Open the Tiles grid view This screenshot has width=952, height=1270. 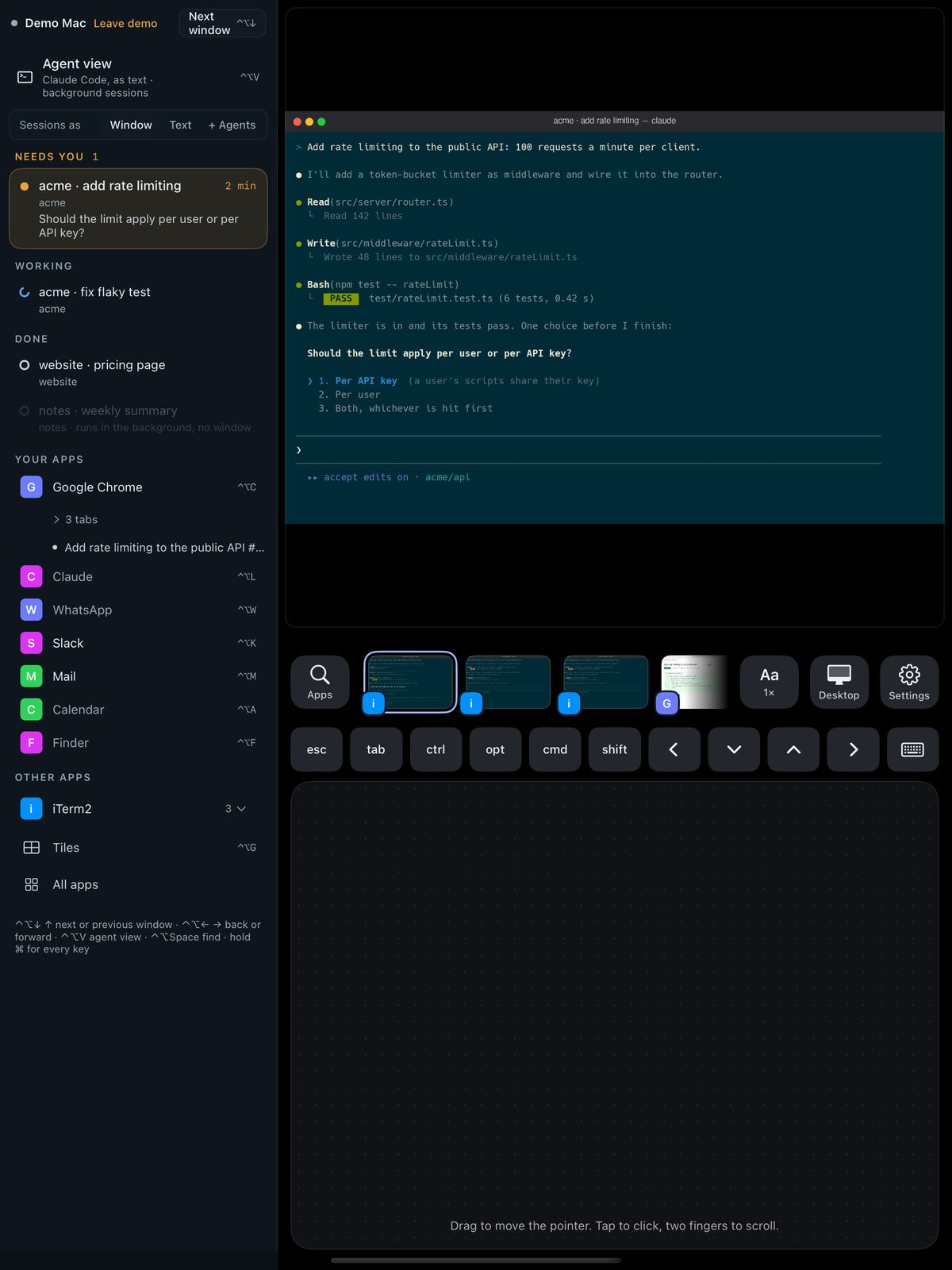pyautogui.click(x=138, y=848)
